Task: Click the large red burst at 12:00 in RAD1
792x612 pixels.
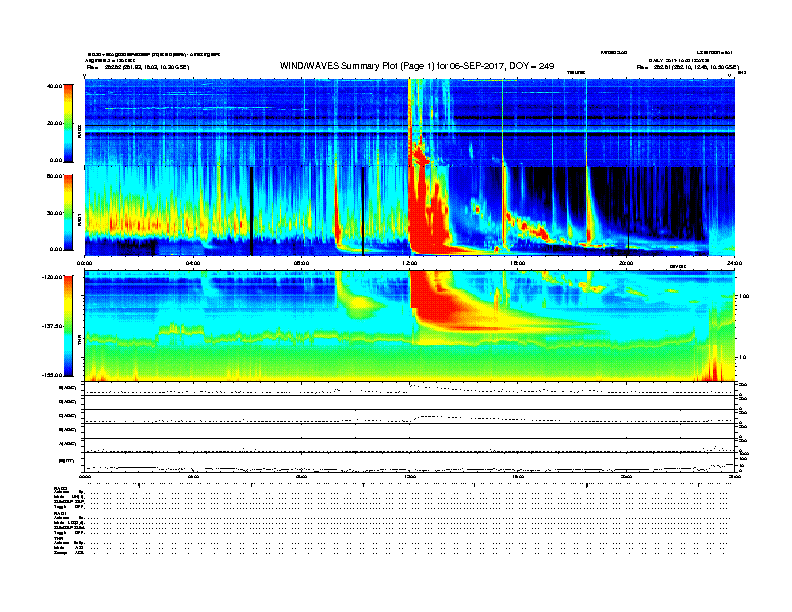Action: click(x=427, y=212)
